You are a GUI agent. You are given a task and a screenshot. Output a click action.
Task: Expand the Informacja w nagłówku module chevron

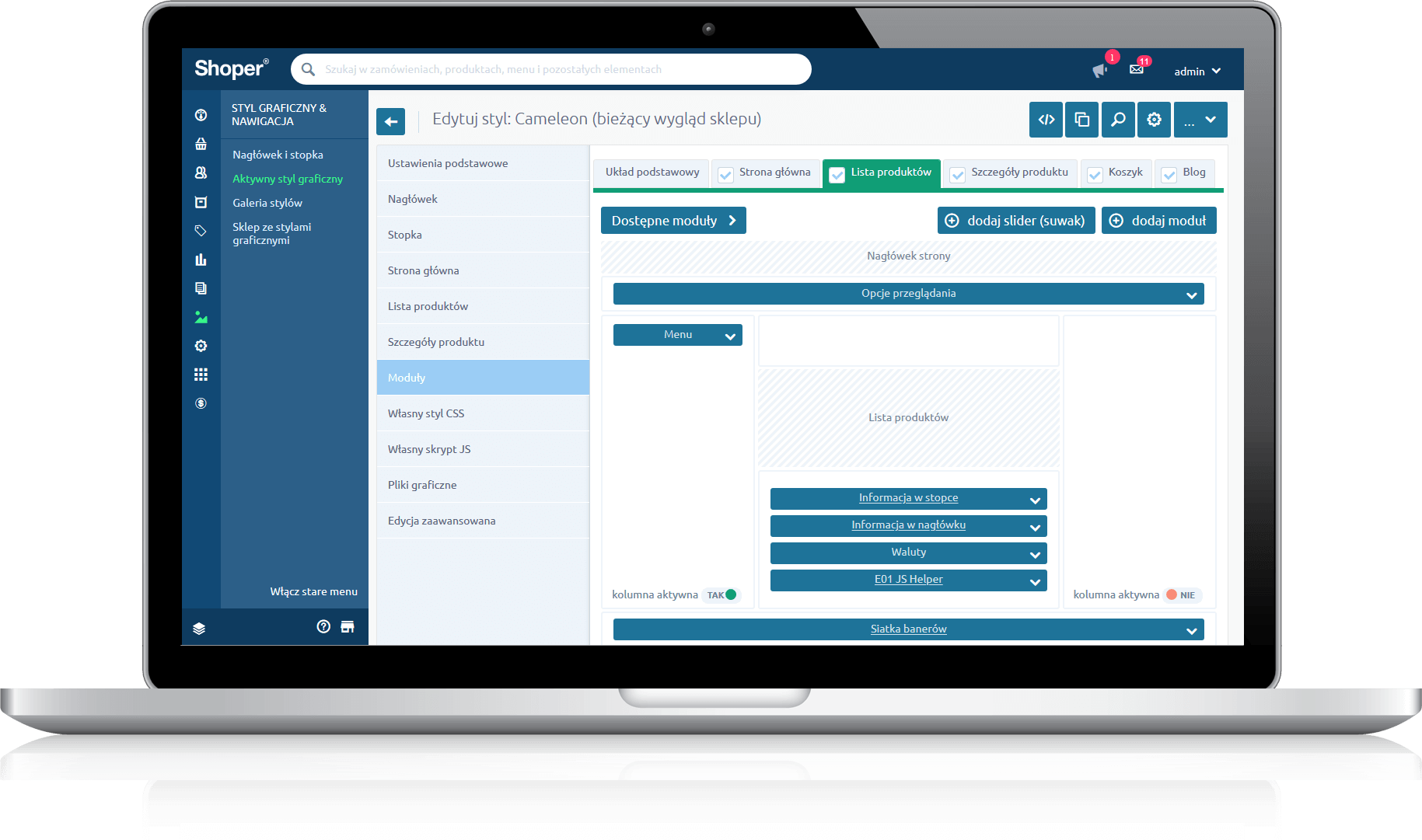coord(1035,528)
